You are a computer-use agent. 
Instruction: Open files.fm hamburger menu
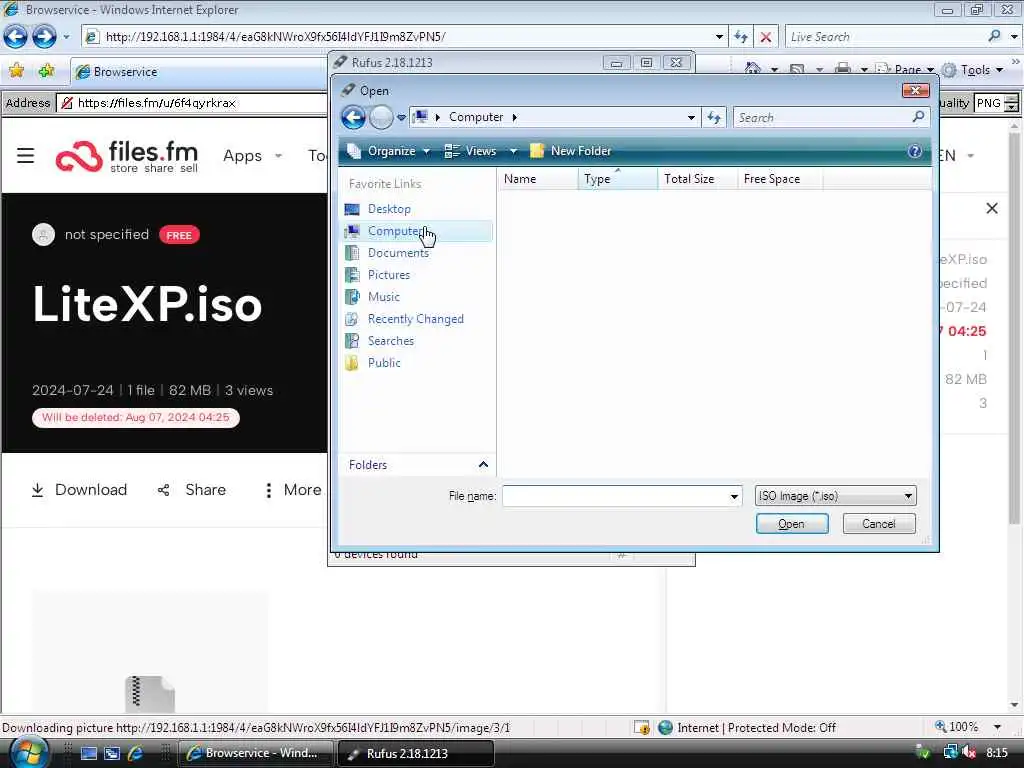[25, 155]
